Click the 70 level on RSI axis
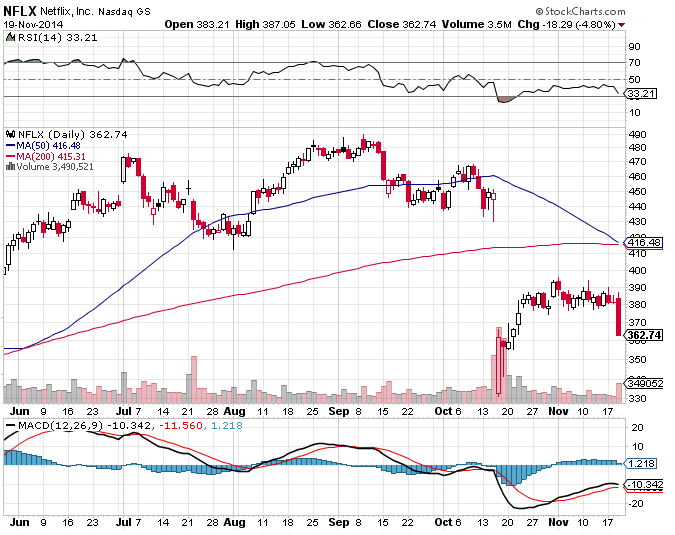Viewport: 675px width, 535px height. [x=635, y=63]
